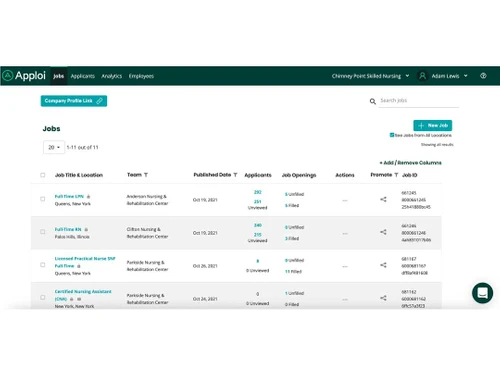Open Add / Remove Columns

pyautogui.click(x=410, y=163)
